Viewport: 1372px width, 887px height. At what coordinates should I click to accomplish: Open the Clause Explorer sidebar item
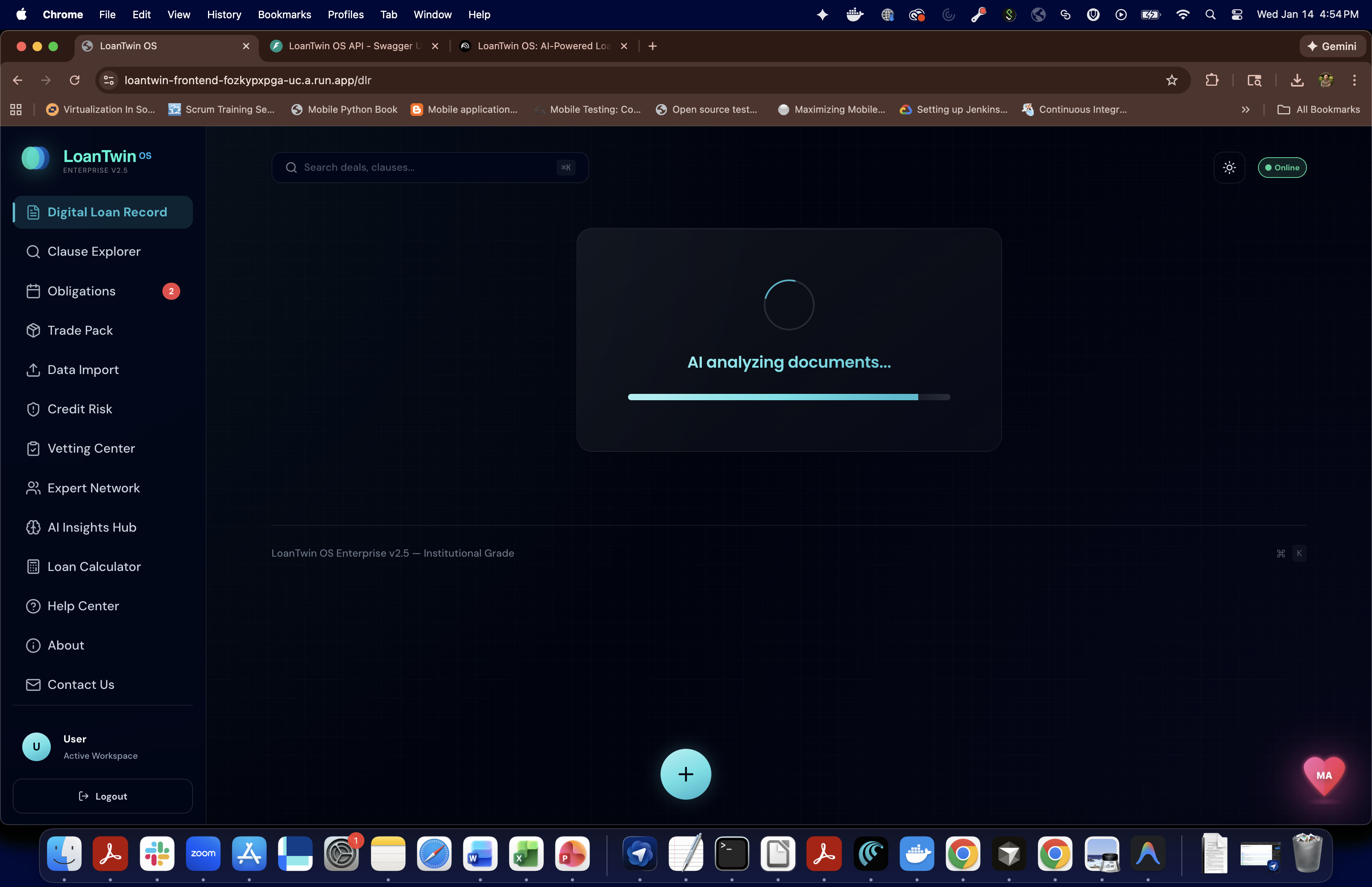tap(94, 252)
